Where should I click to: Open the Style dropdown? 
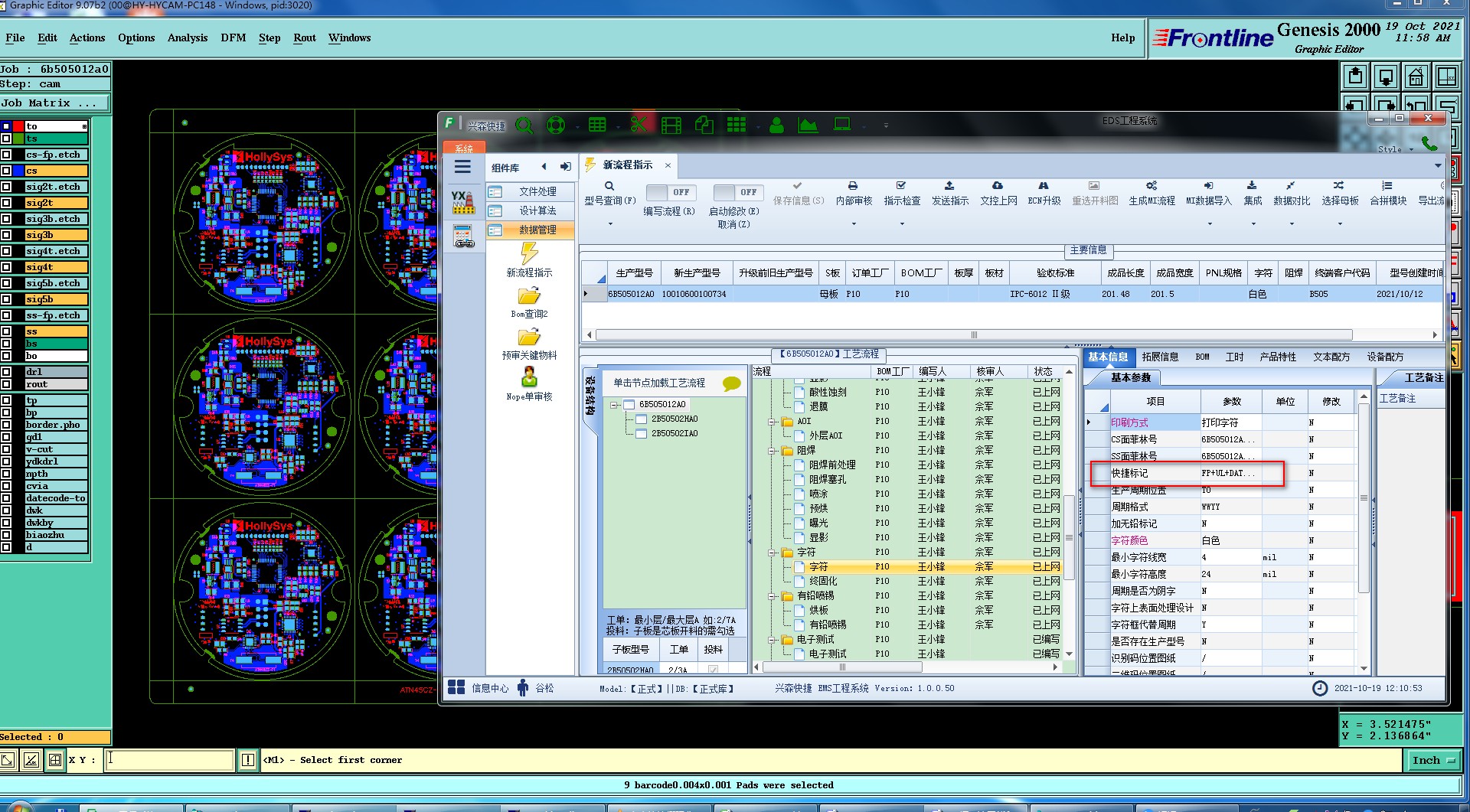1395,149
